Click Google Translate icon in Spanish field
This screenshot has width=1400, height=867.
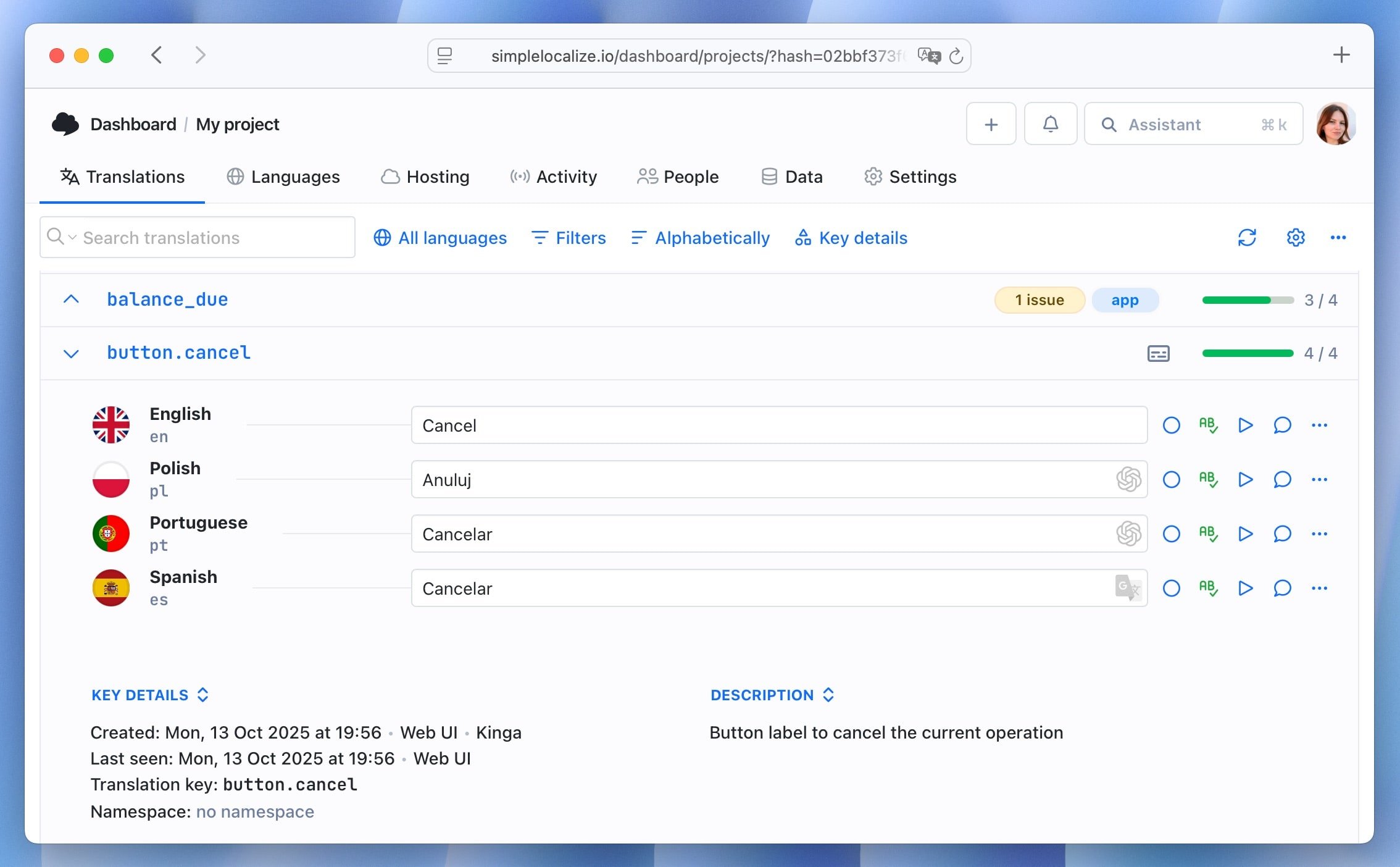(1128, 588)
